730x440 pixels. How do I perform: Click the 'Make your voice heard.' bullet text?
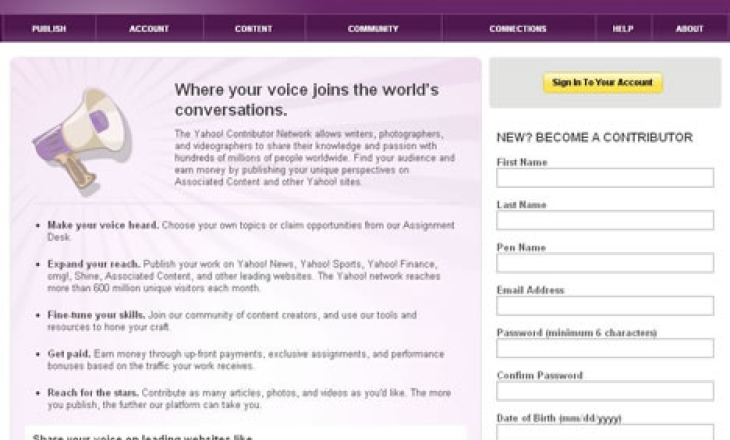[103, 225]
